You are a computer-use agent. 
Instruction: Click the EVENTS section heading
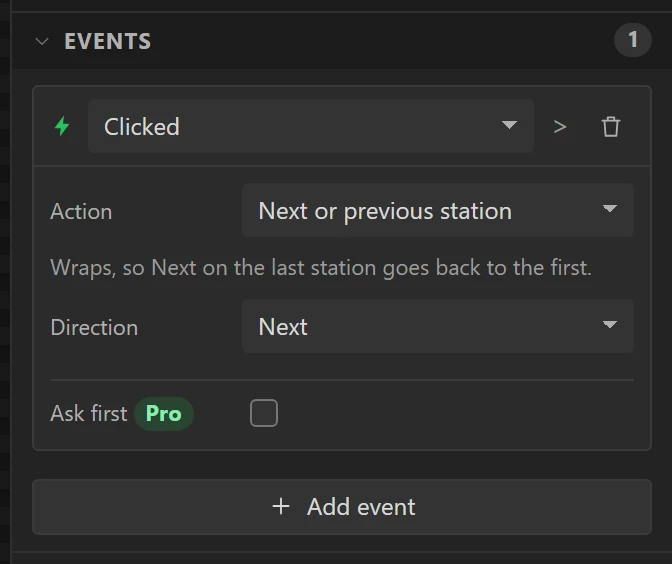[x=108, y=42]
